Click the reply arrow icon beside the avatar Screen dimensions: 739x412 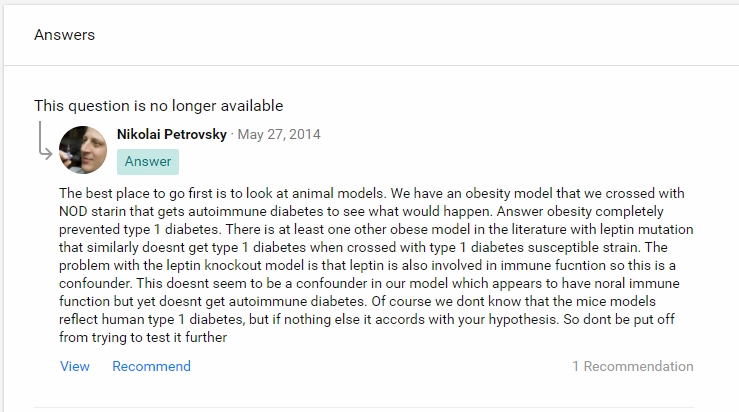[44, 141]
